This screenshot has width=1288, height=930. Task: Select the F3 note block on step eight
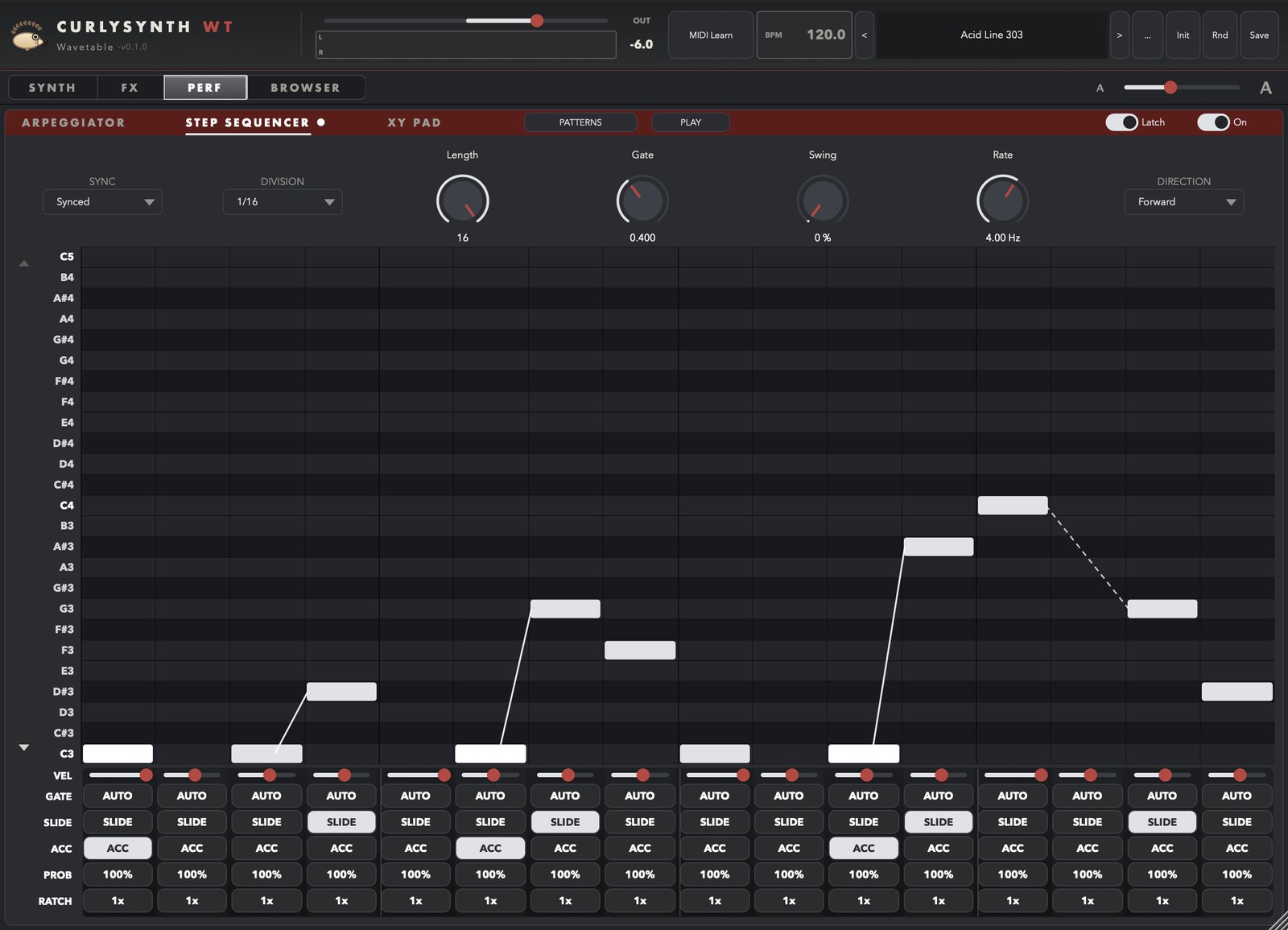640,651
